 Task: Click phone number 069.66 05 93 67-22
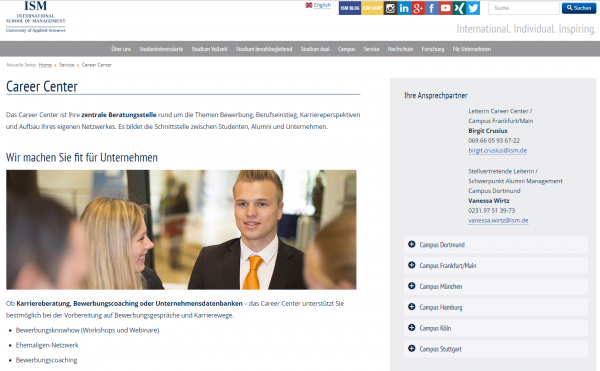pos(494,140)
